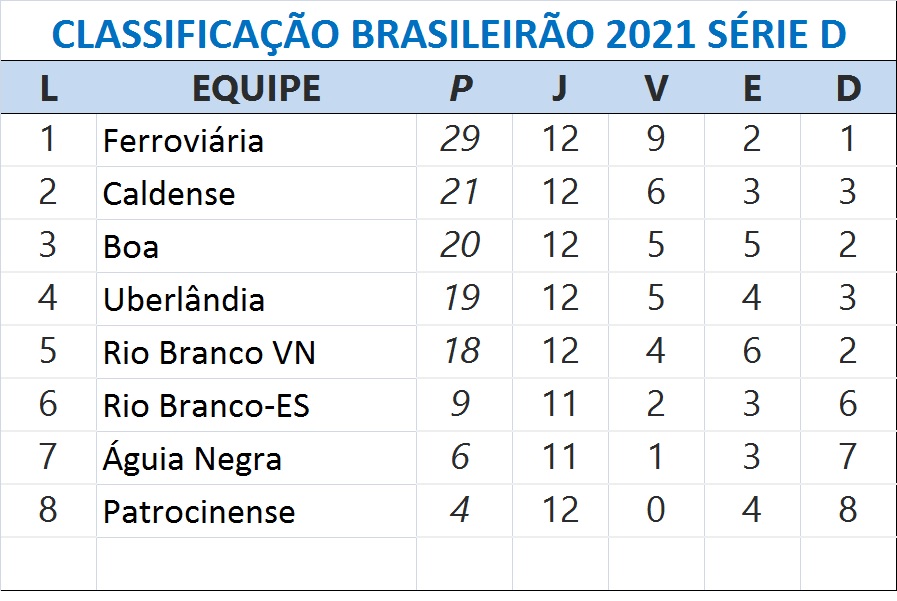Click the Águia Negra team cell
897x601 pixels.
click(x=192, y=459)
